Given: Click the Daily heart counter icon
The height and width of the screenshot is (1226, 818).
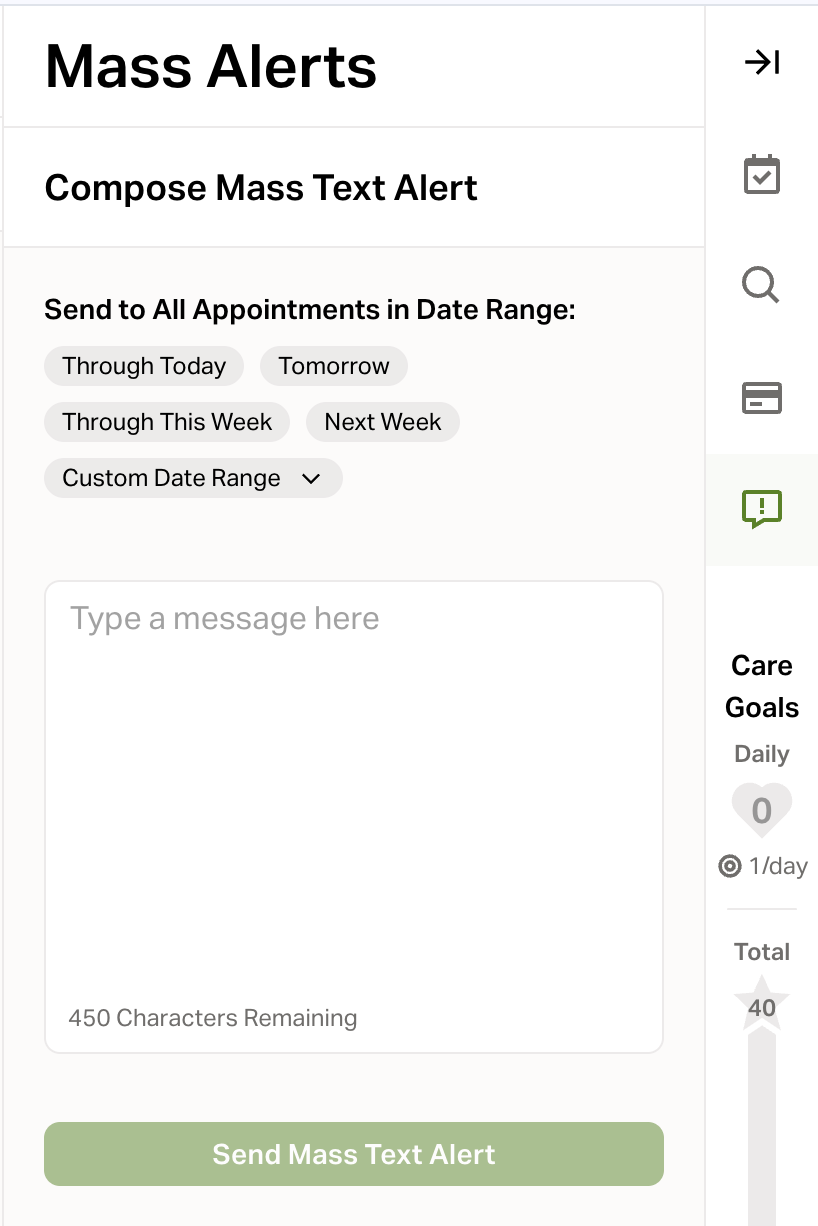Looking at the screenshot, I should coord(762,810).
